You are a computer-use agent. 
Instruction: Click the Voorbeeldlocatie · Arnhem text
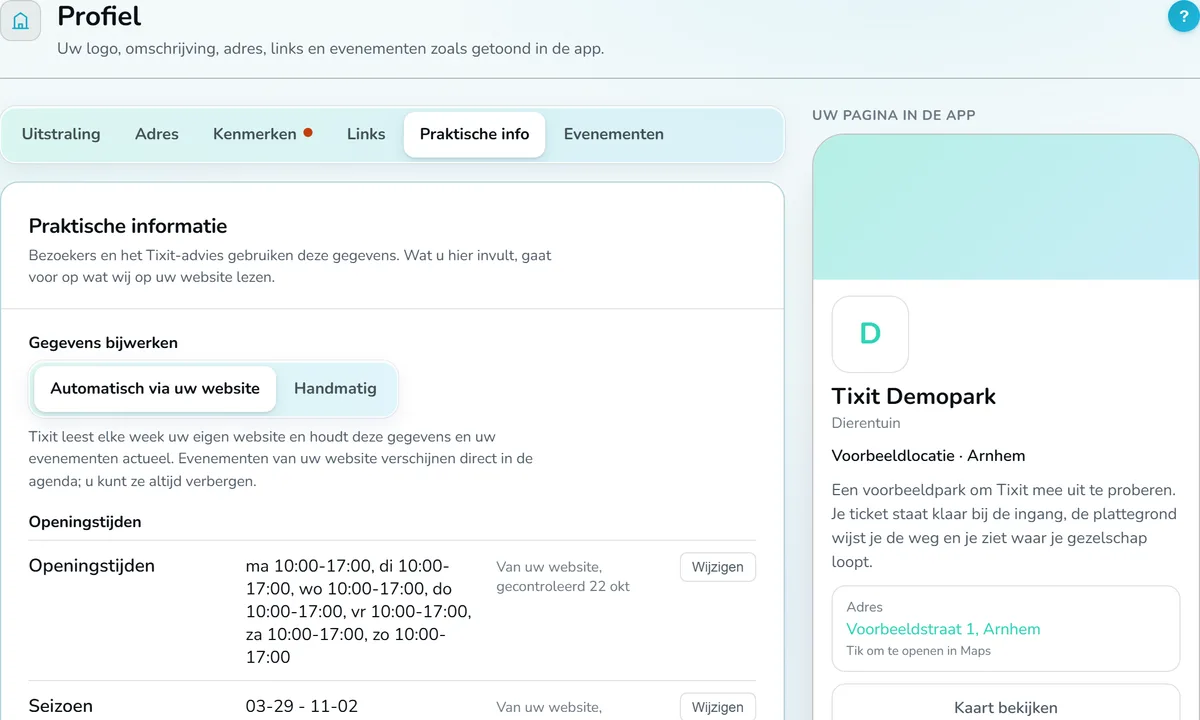coord(928,456)
